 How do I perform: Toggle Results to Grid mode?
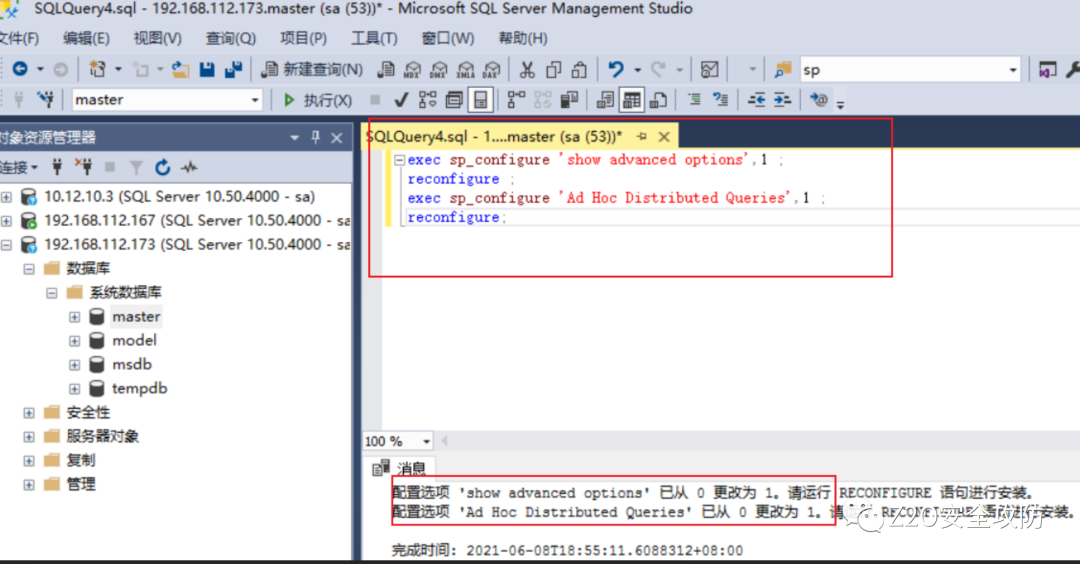pyautogui.click(x=632, y=100)
